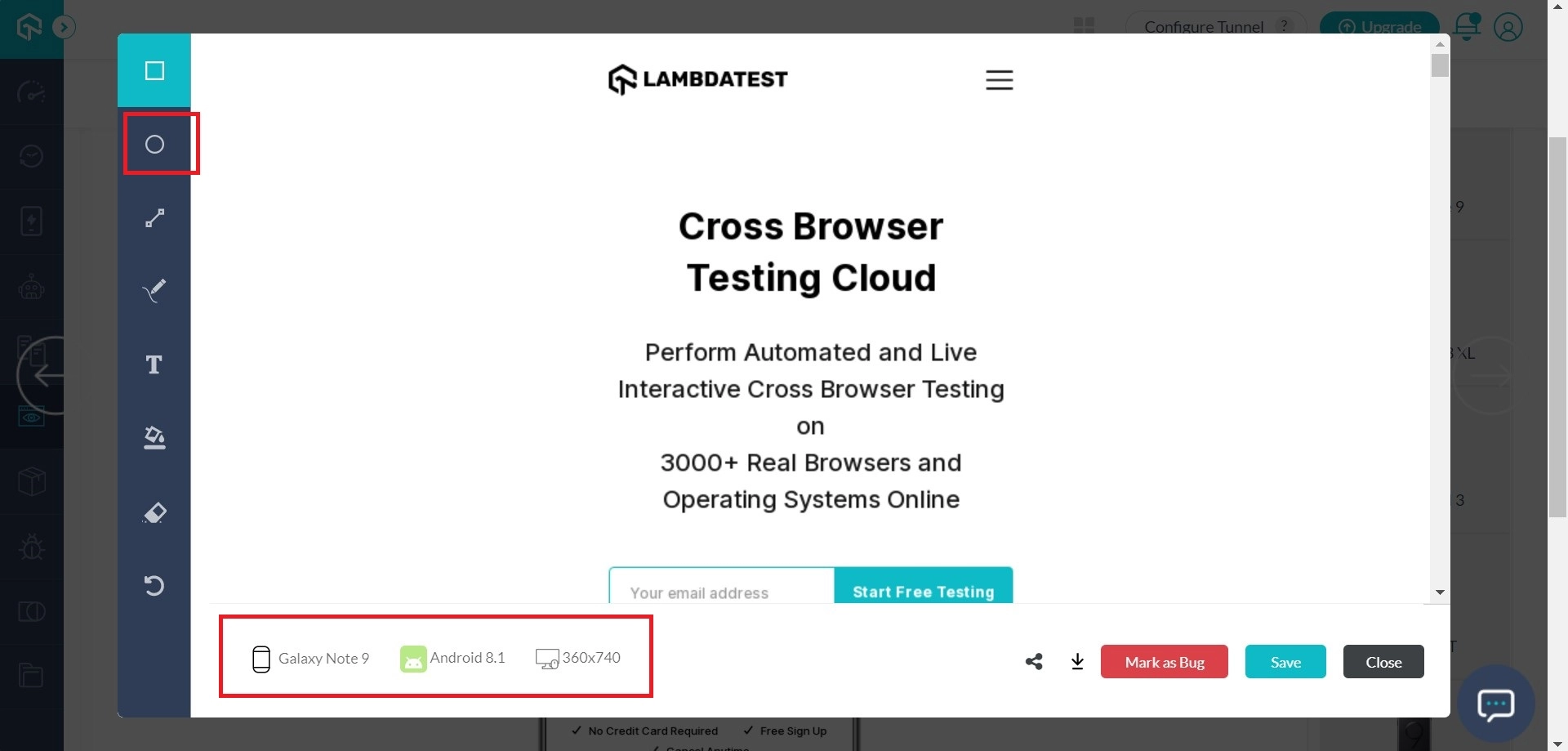This screenshot has height=751, width=1568.
Task: Share the screenshot via share icon
Action: 1034,662
